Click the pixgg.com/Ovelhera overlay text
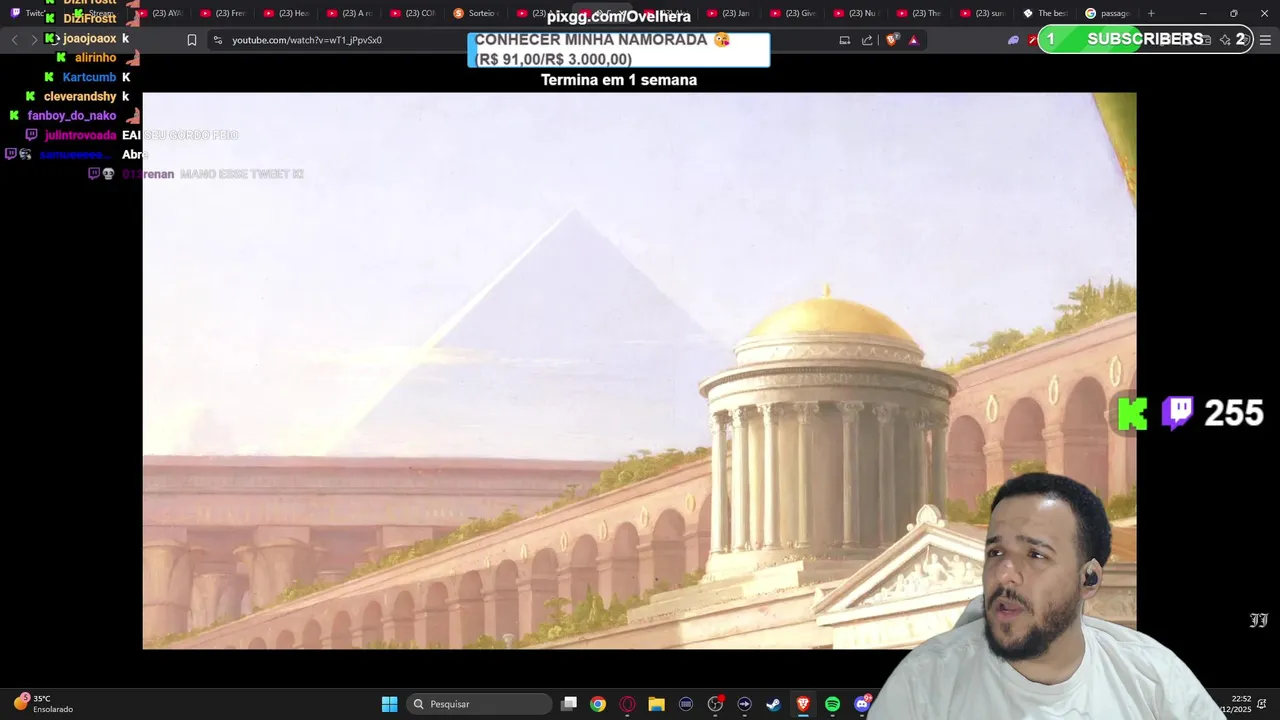Screen dimensions: 1280x720 click(619, 16)
